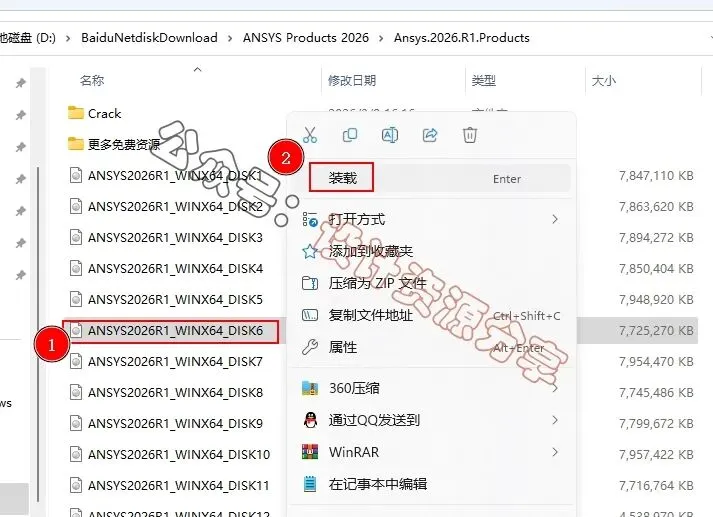
Task: Click the Copy icon in context menu
Action: tap(350, 135)
